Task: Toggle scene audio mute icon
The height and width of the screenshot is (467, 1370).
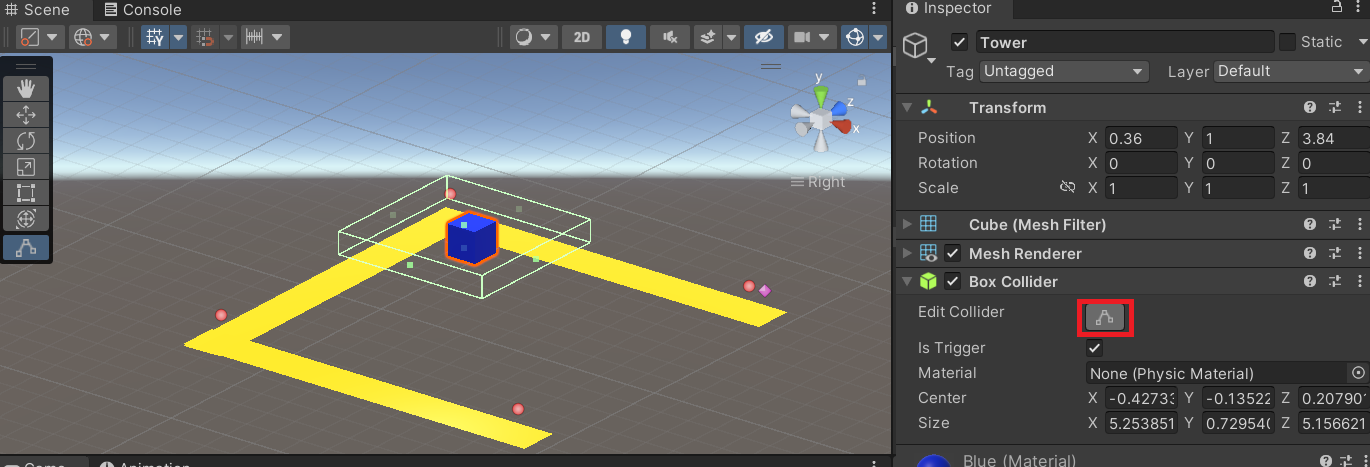Action: (x=670, y=37)
